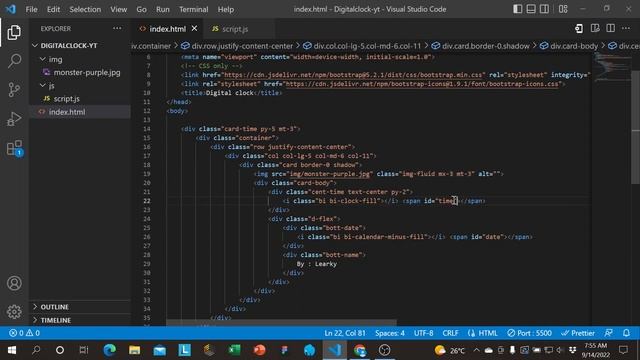This screenshot has height=360, width=640.
Task: Click CRLF end of line selector
Action: (x=450, y=333)
